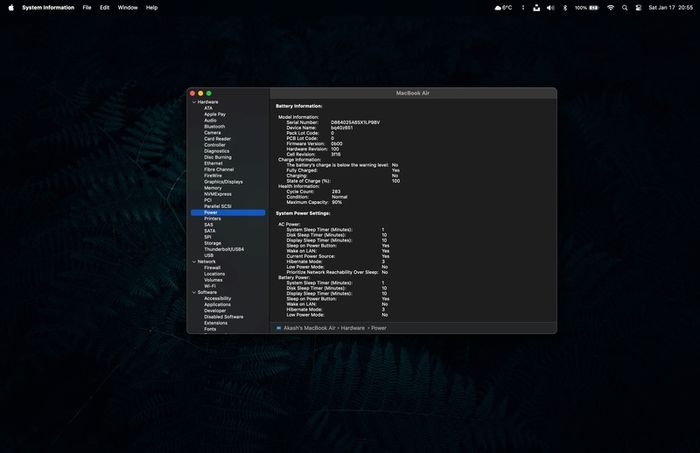
Task: Select Diagnostics in the sidebar
Action: [217, 151]
